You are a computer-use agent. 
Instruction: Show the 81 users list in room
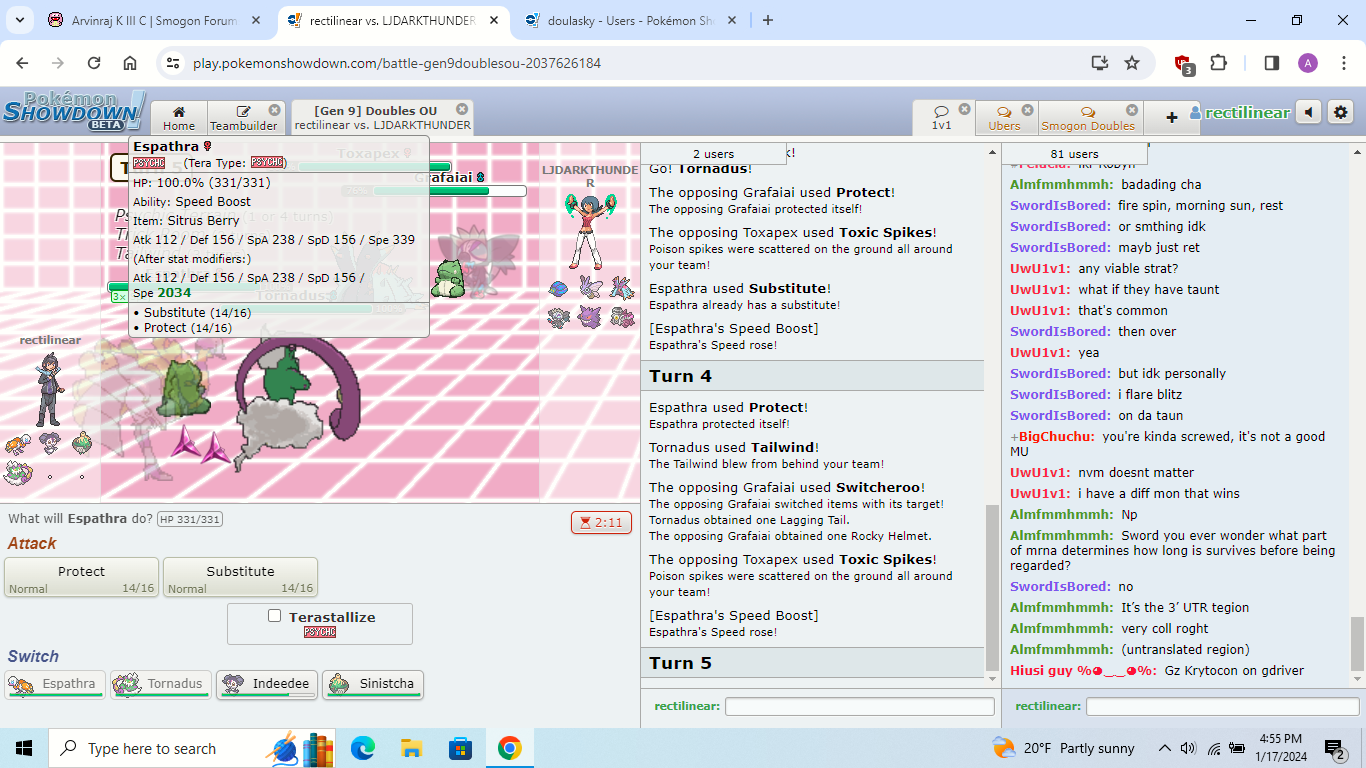(x=1076, y=154)
